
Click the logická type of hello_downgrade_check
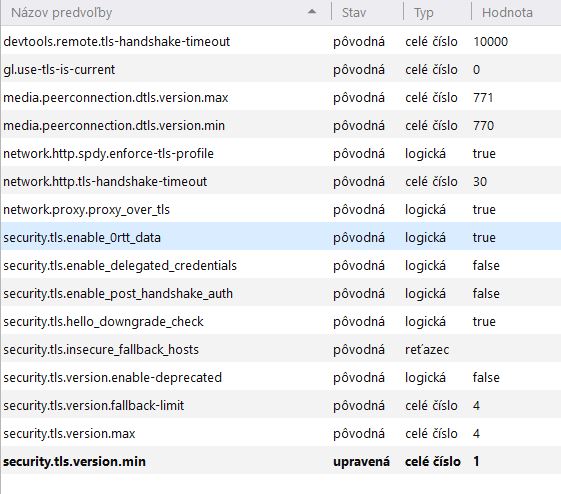point(425,322)
